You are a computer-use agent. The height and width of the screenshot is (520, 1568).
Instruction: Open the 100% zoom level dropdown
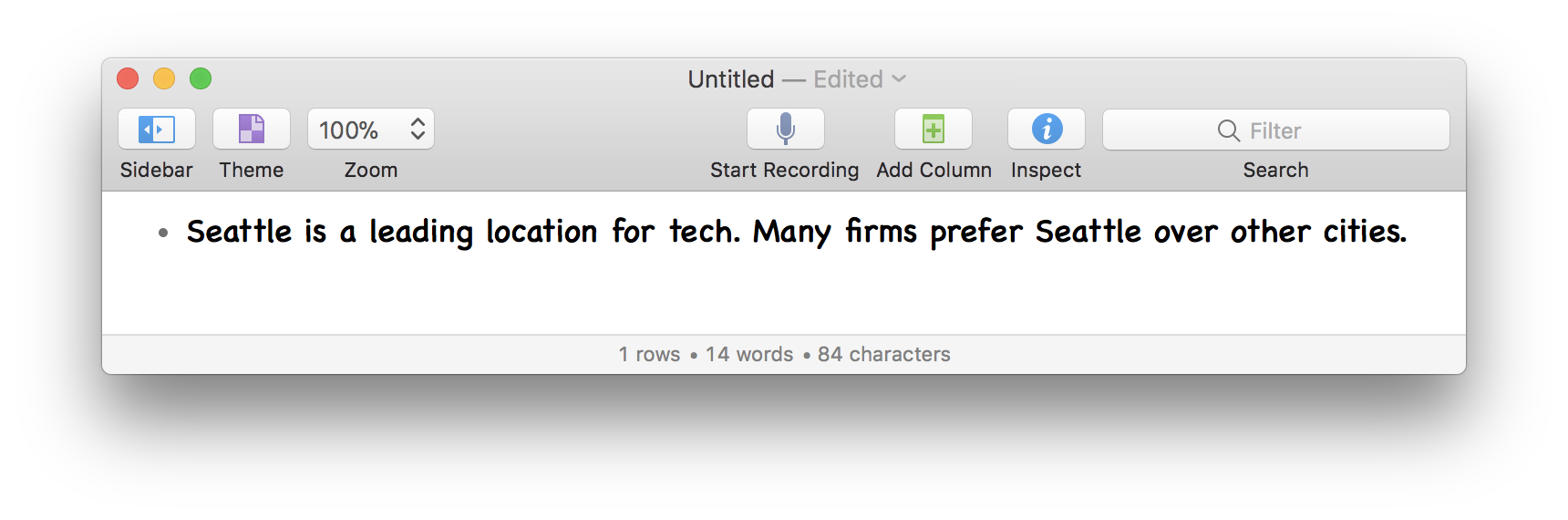[x=350, y=130]
